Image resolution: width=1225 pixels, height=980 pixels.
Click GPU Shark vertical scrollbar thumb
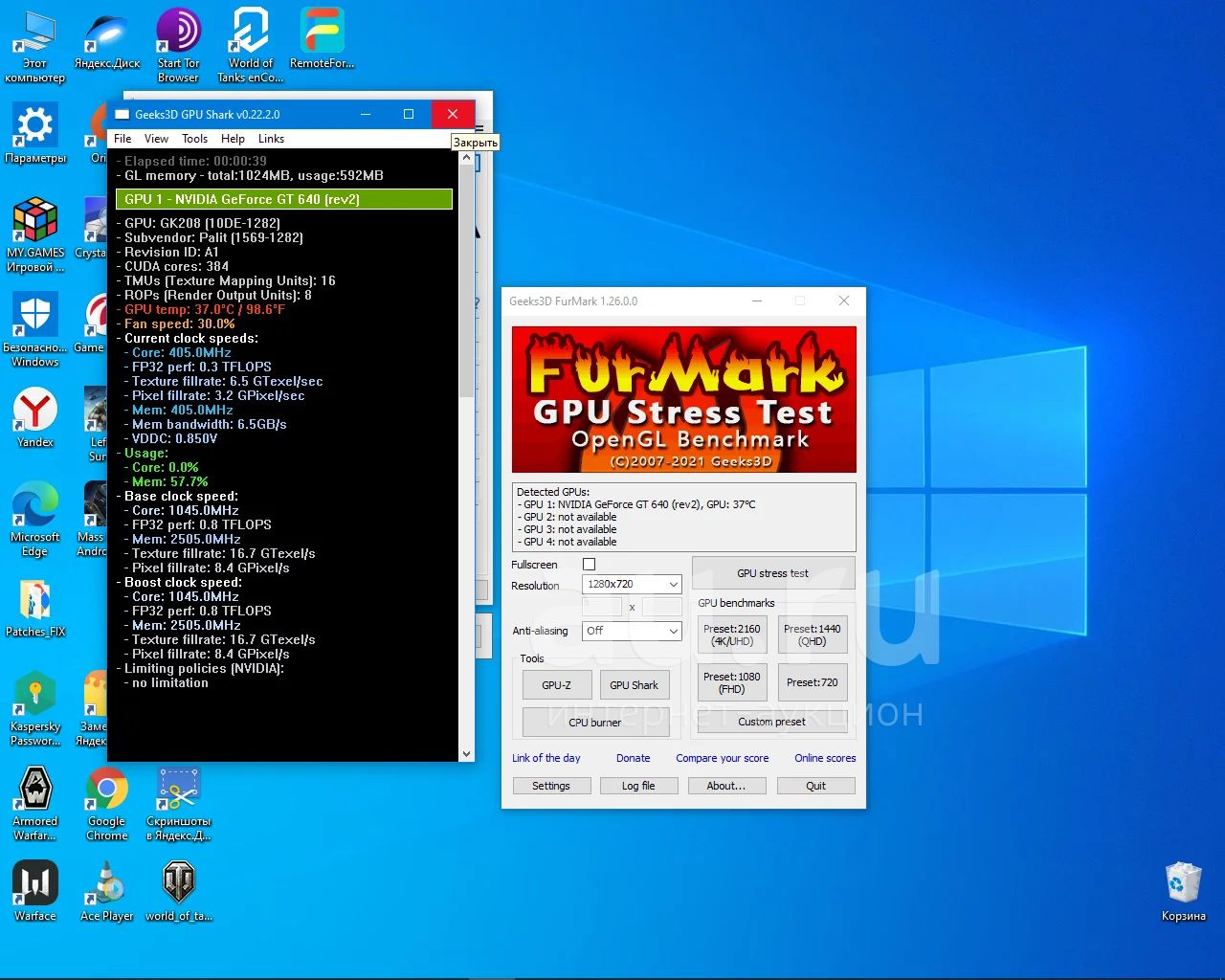click(467, 280)
